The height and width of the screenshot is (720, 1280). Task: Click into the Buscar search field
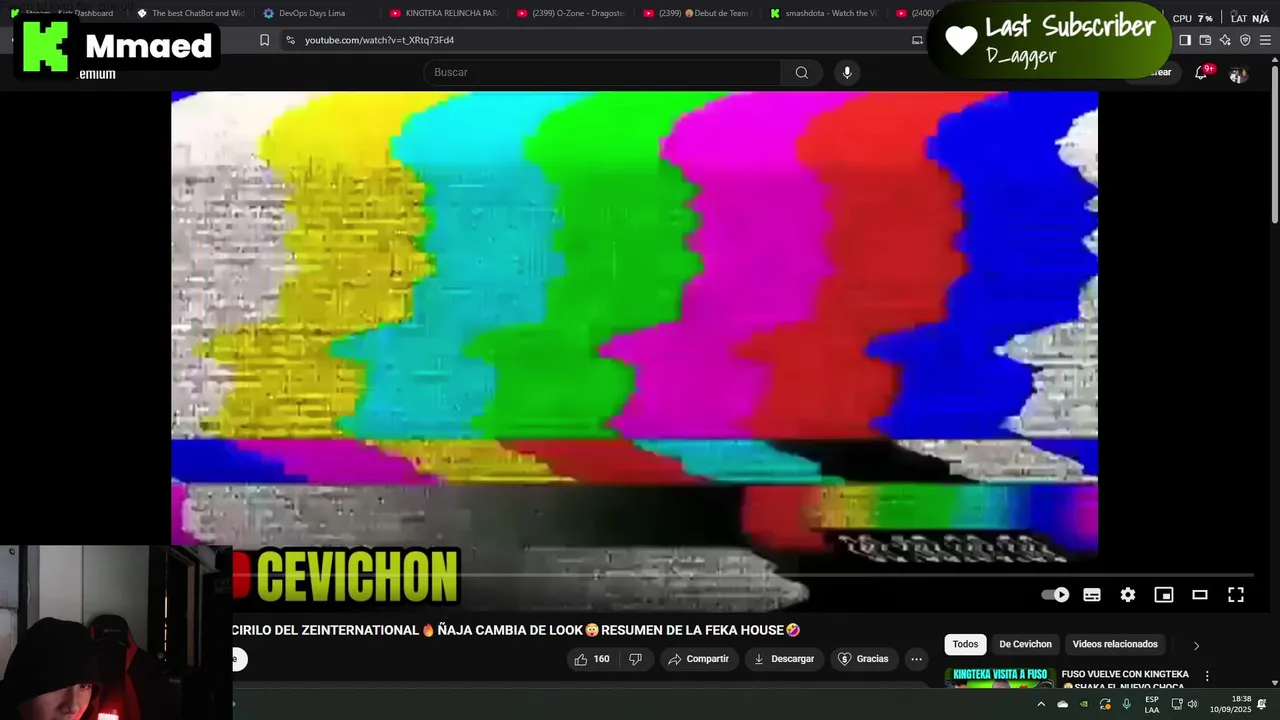click(x=602, y=72)
